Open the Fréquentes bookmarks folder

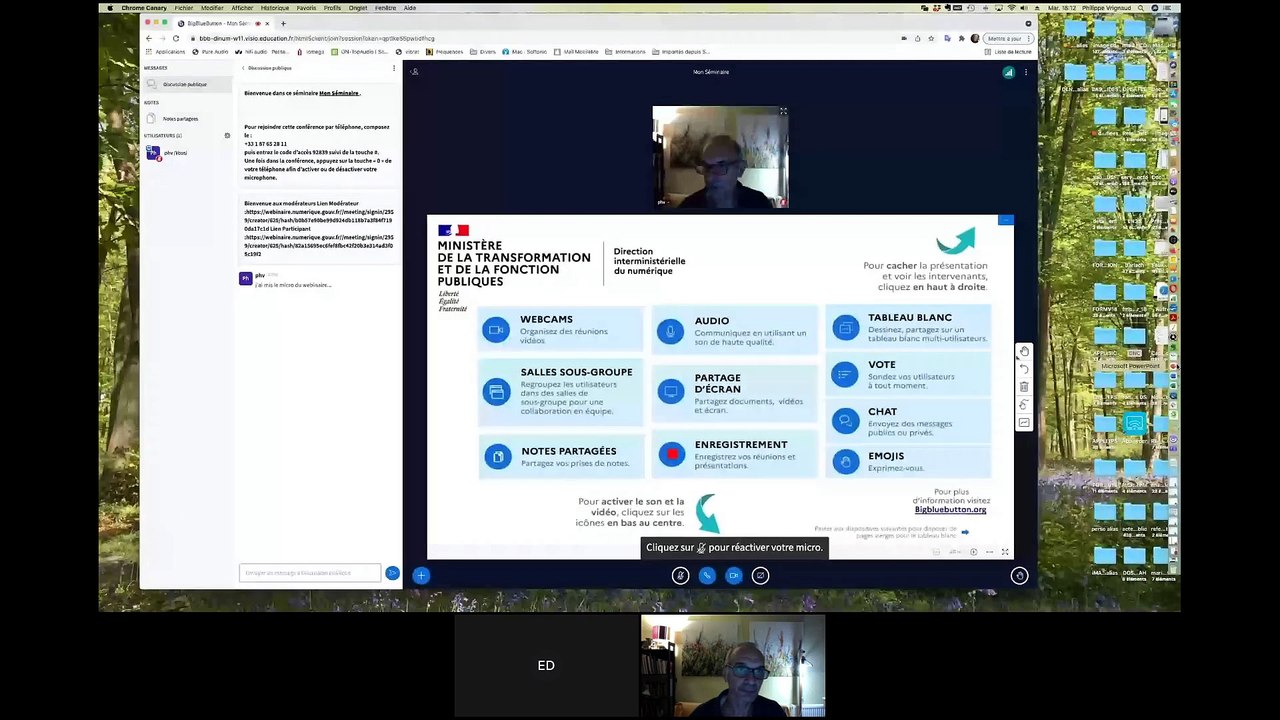[x=446, y=52]
